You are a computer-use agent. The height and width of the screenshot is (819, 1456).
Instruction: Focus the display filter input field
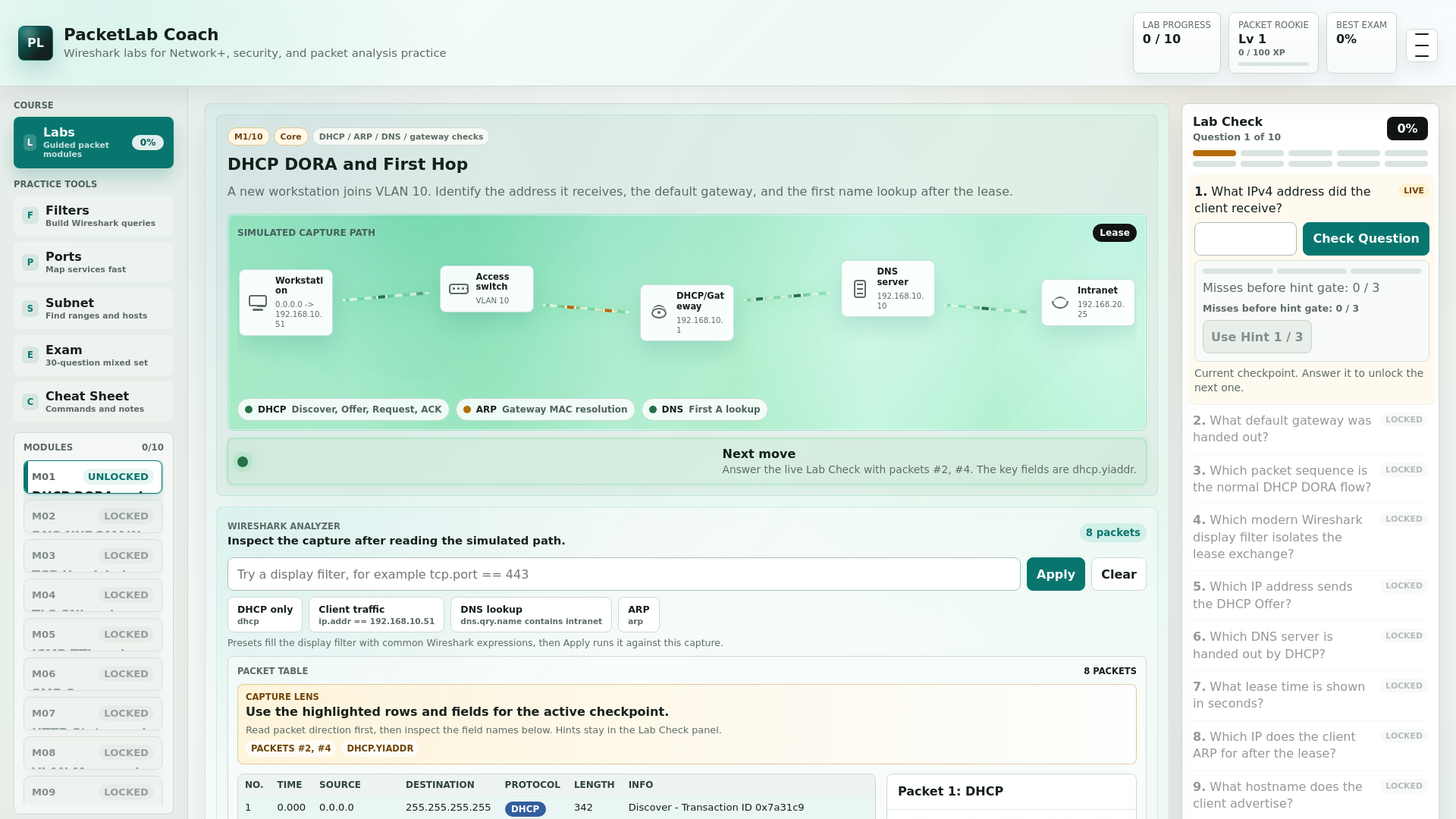(x=623, y=574)
